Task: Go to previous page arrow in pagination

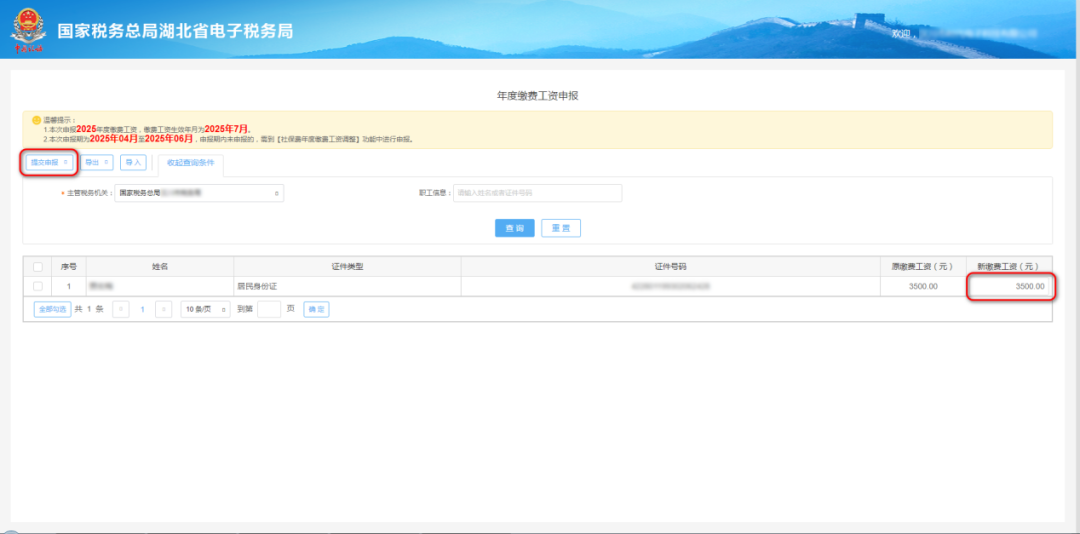Action: (x=121, y=310)
